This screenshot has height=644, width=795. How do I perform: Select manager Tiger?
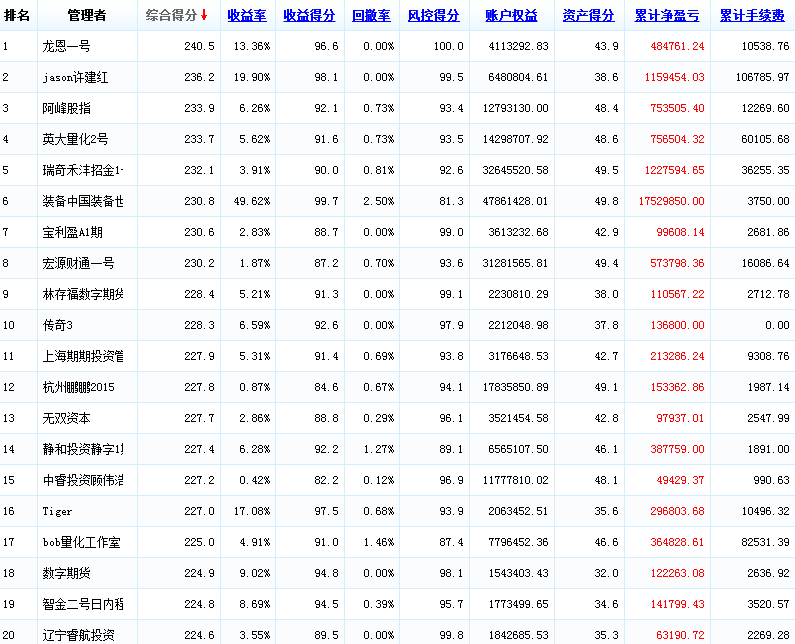click(57, 511)
